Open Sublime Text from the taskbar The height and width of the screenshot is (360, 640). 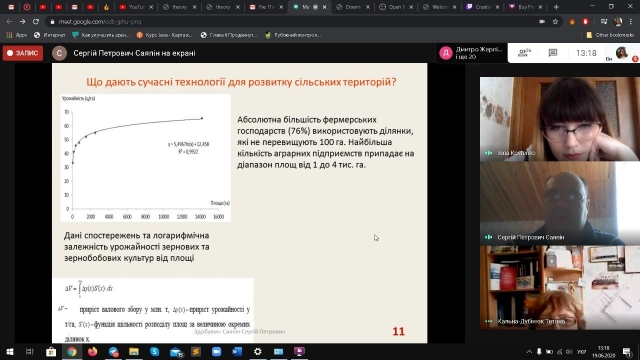point(196,351)
